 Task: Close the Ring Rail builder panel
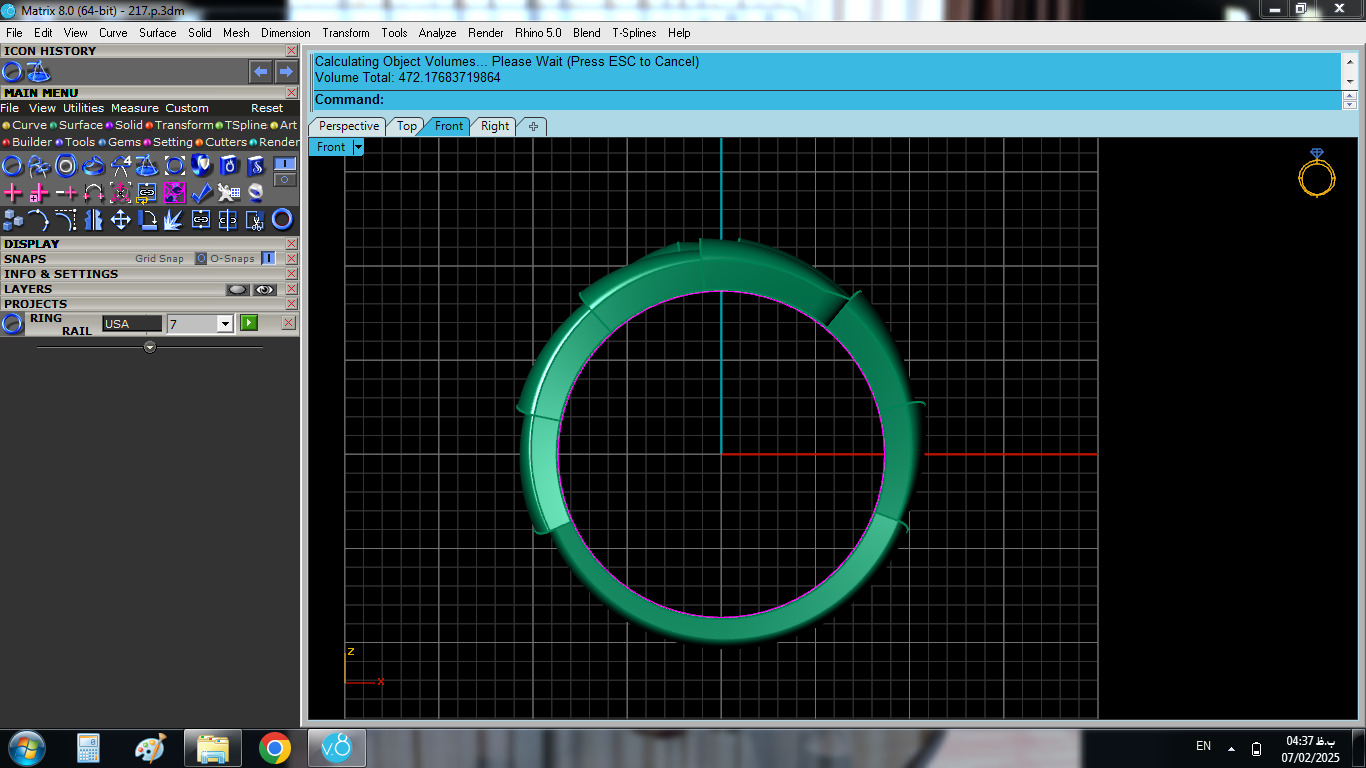[x=289, y=323]
